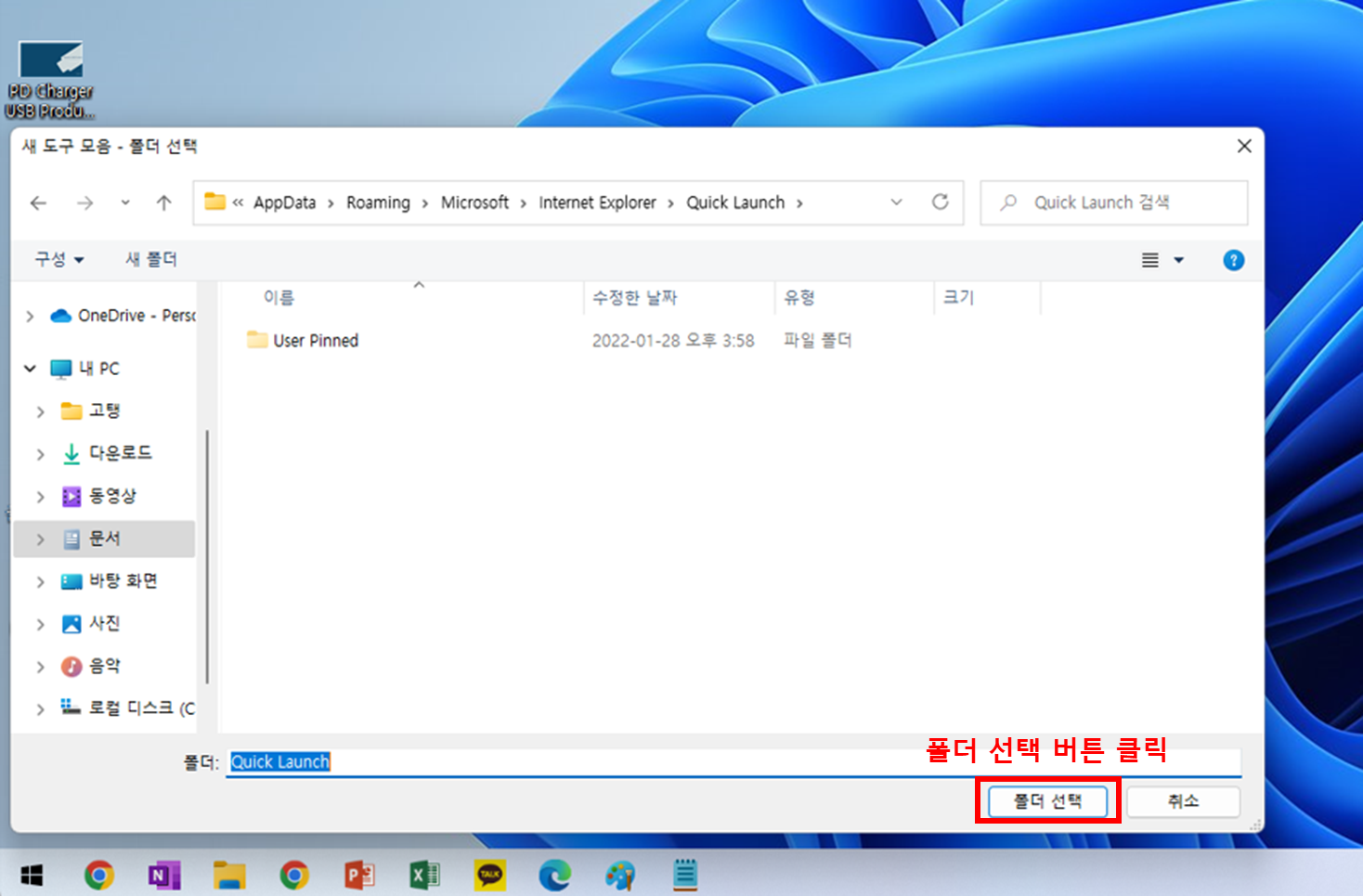Select 문서 in navigation pane
The width and height of the screenshot is (1363, 896).
[105, 539]
